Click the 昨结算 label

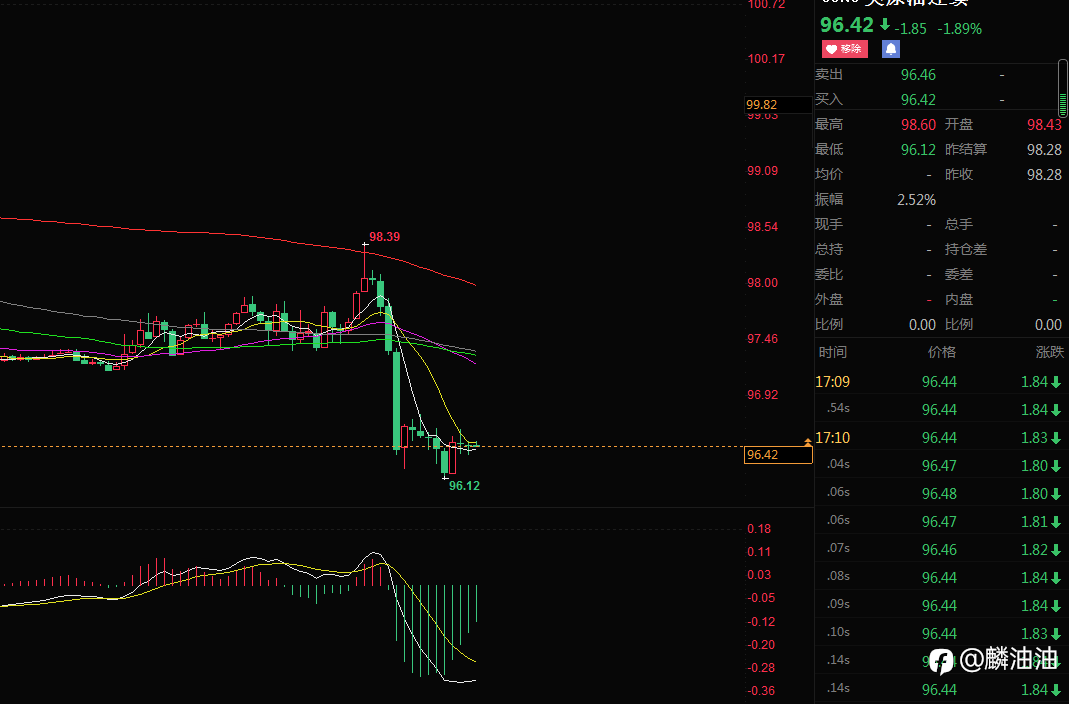(966, 149)
